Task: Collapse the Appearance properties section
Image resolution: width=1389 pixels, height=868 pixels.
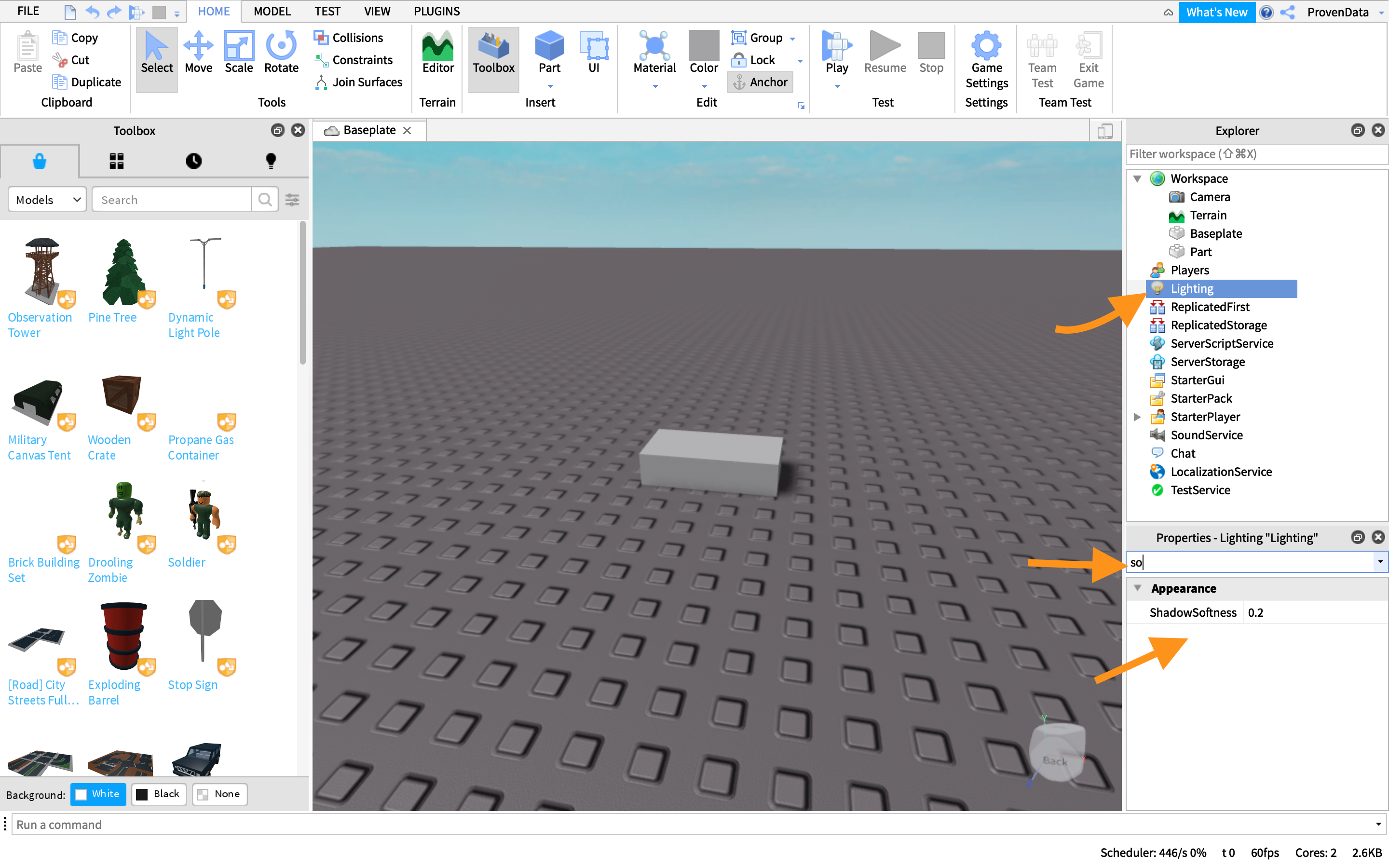Action: [1138, 588]
